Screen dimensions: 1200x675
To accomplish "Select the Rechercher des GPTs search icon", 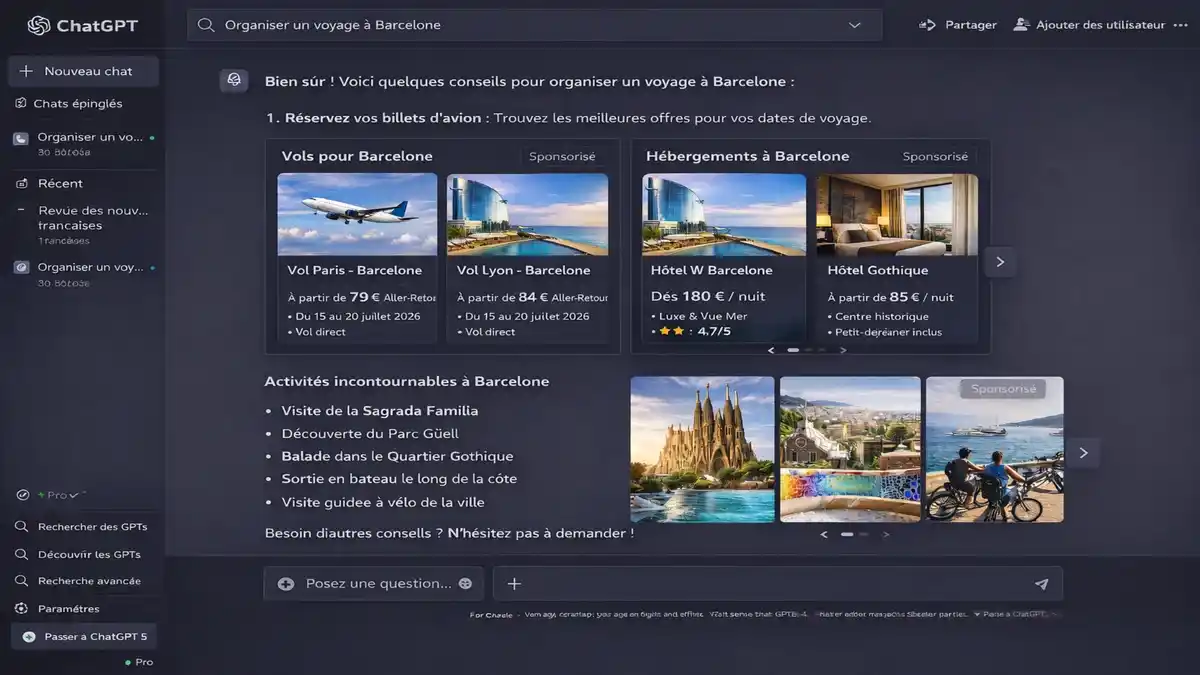I will 20,526.
